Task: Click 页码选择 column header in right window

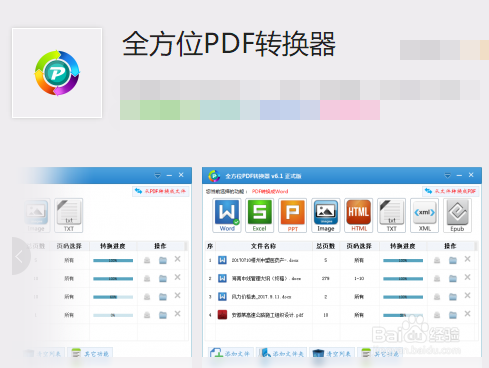Action: (359, 246)
